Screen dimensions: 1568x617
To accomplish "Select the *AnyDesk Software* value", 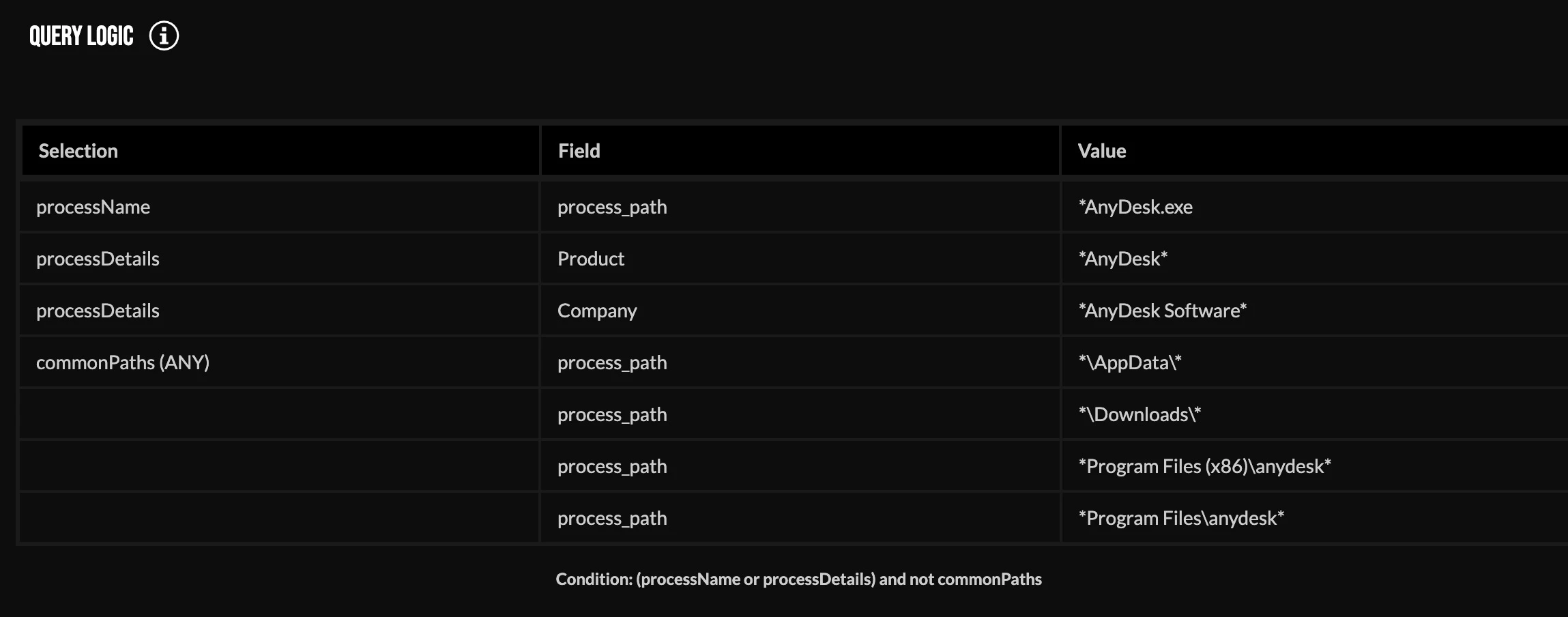I will tap(1162, 311).
